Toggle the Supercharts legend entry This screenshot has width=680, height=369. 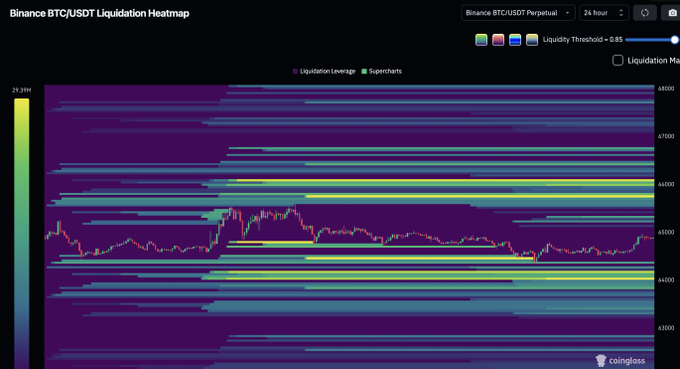[x=382, y=71]
